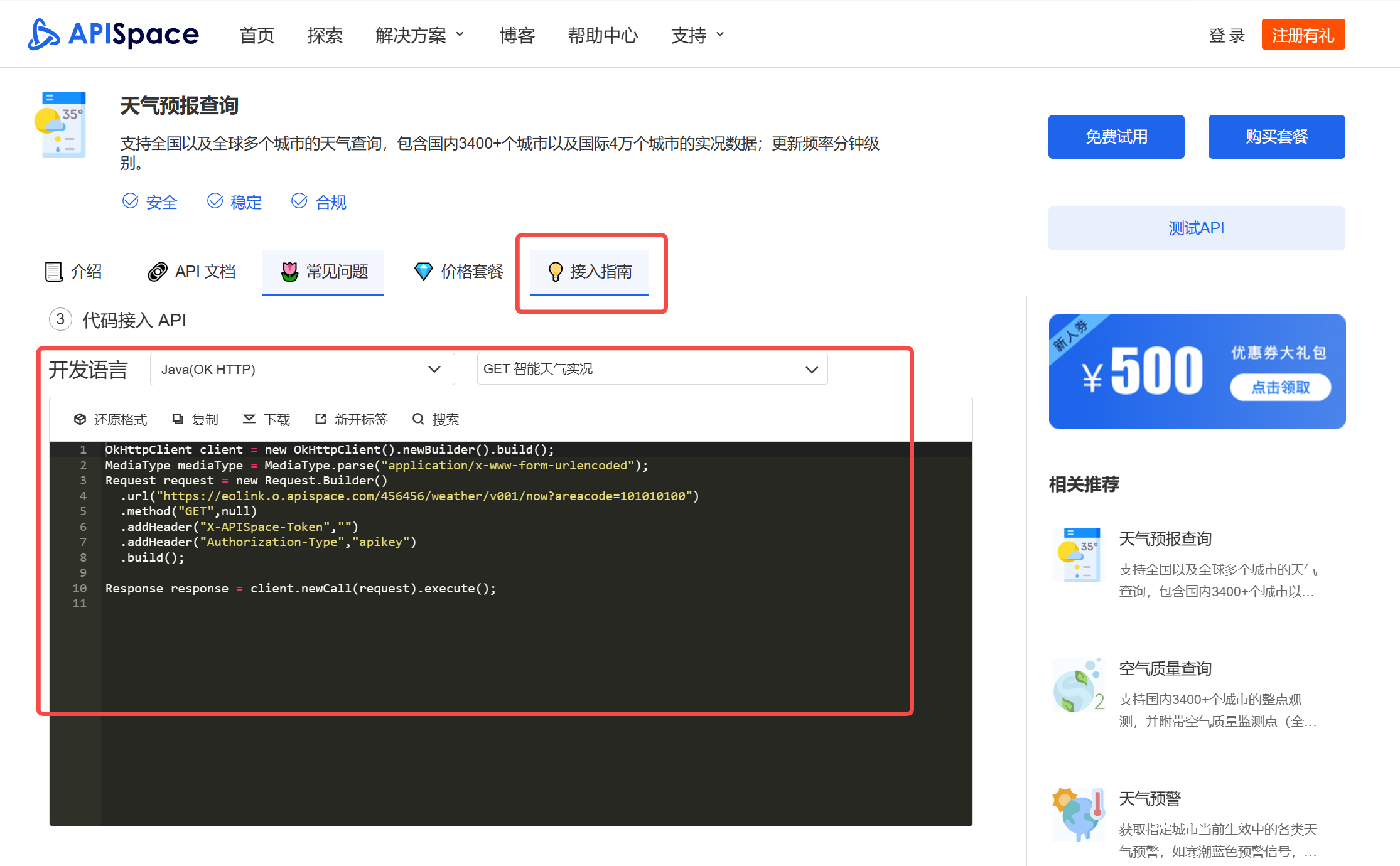This screenshot has height=866, width=1400.
Task: Open code in new tab with 新开标签 icon
Action: pos(321,419)
